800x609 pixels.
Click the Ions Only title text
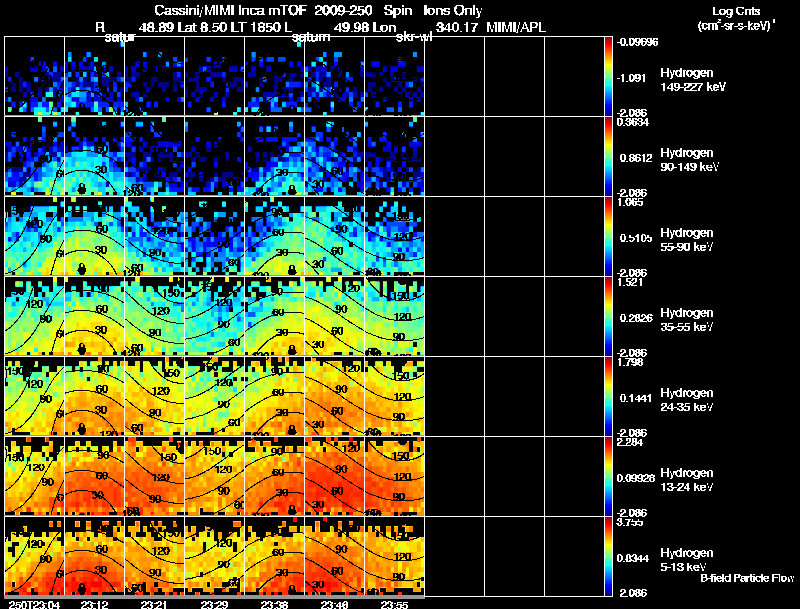[452, 10]
